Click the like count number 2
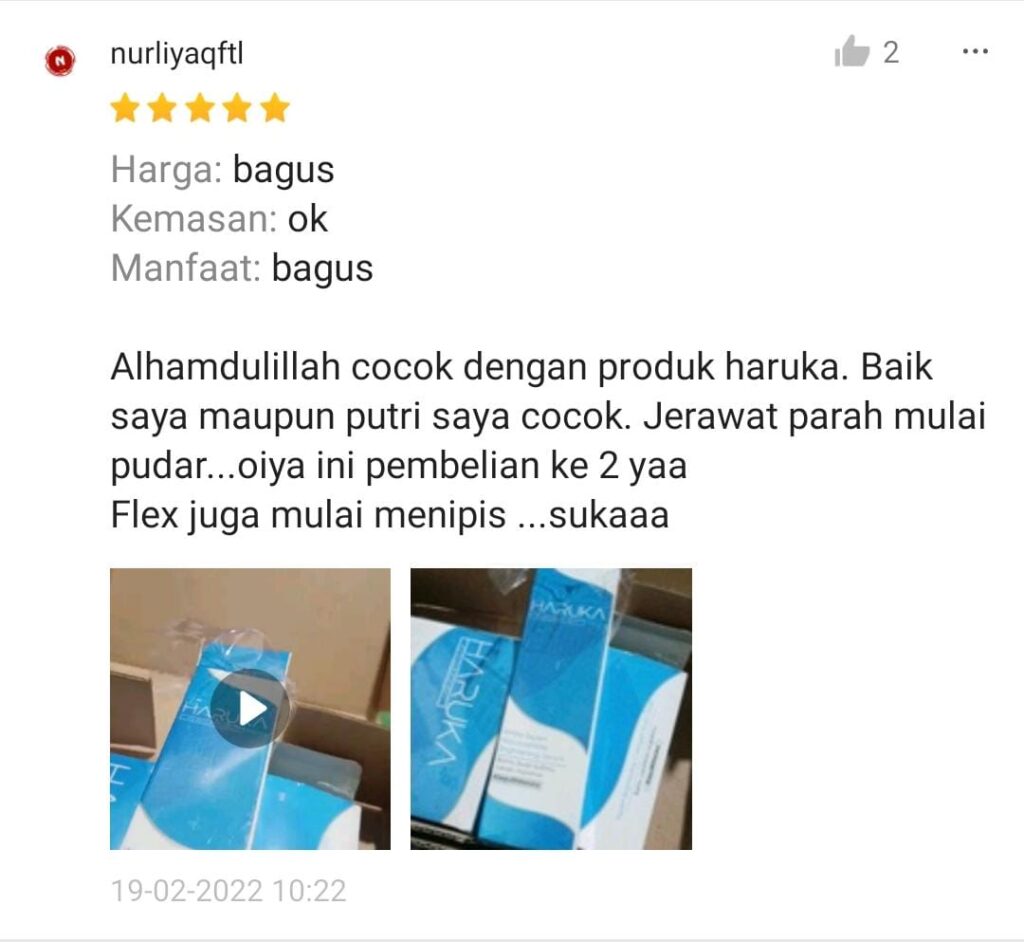The width and height of the screenshot is (1024, 942). pos(891,52)
